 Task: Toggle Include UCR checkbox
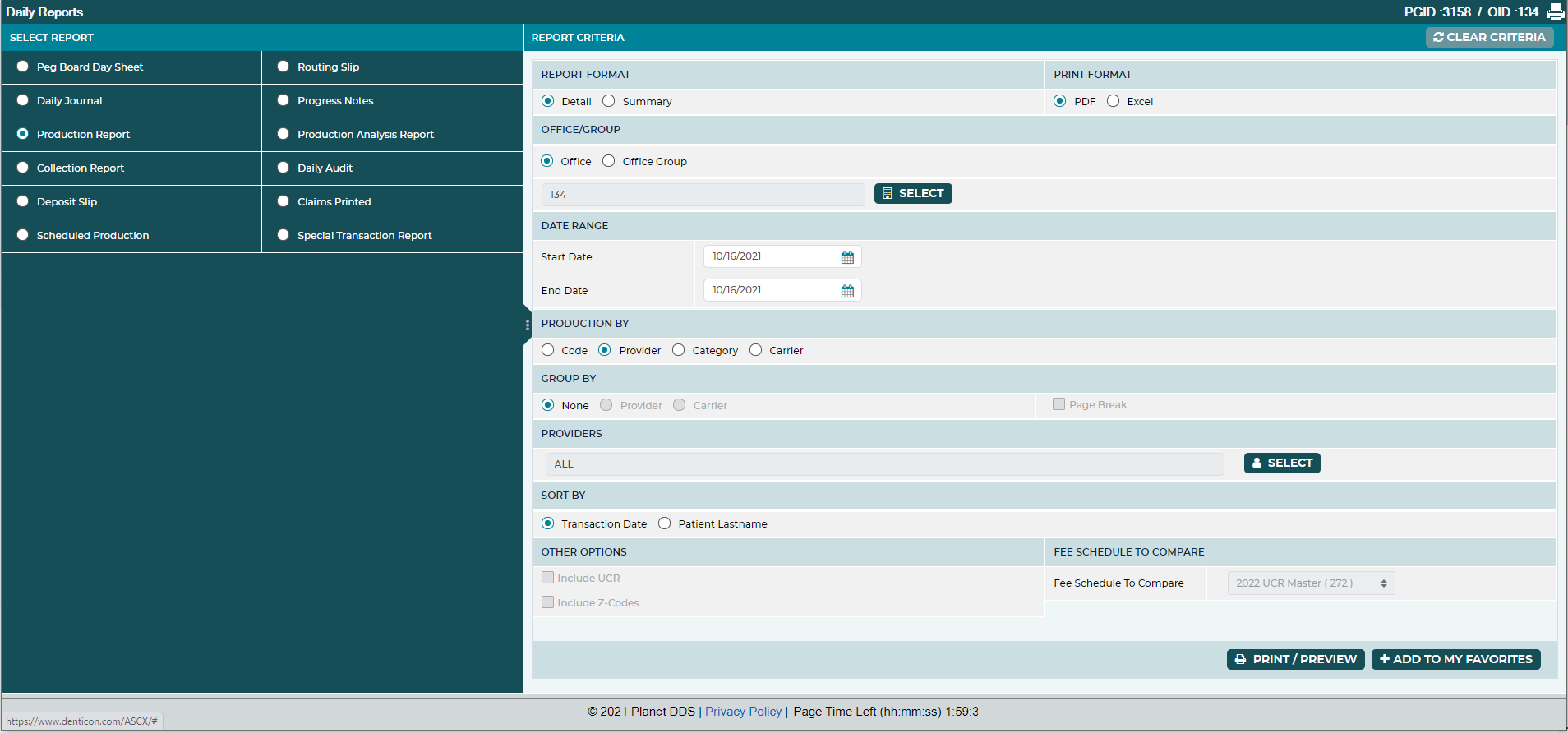tap(548, 578)
